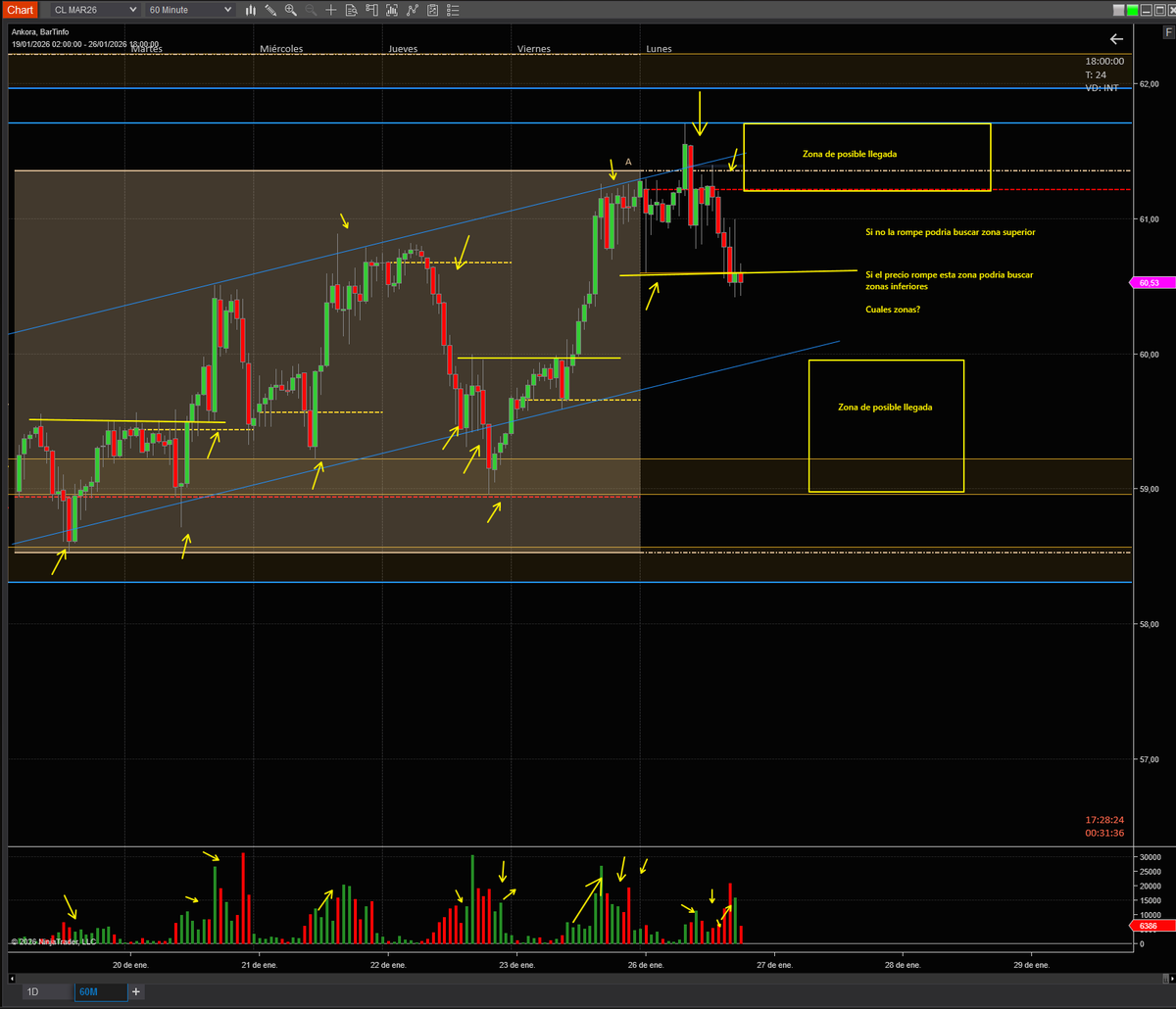Click the 59,00 price axis label
The height and width of the screenshot is (1009, 1176).
tap(1150, 489)
